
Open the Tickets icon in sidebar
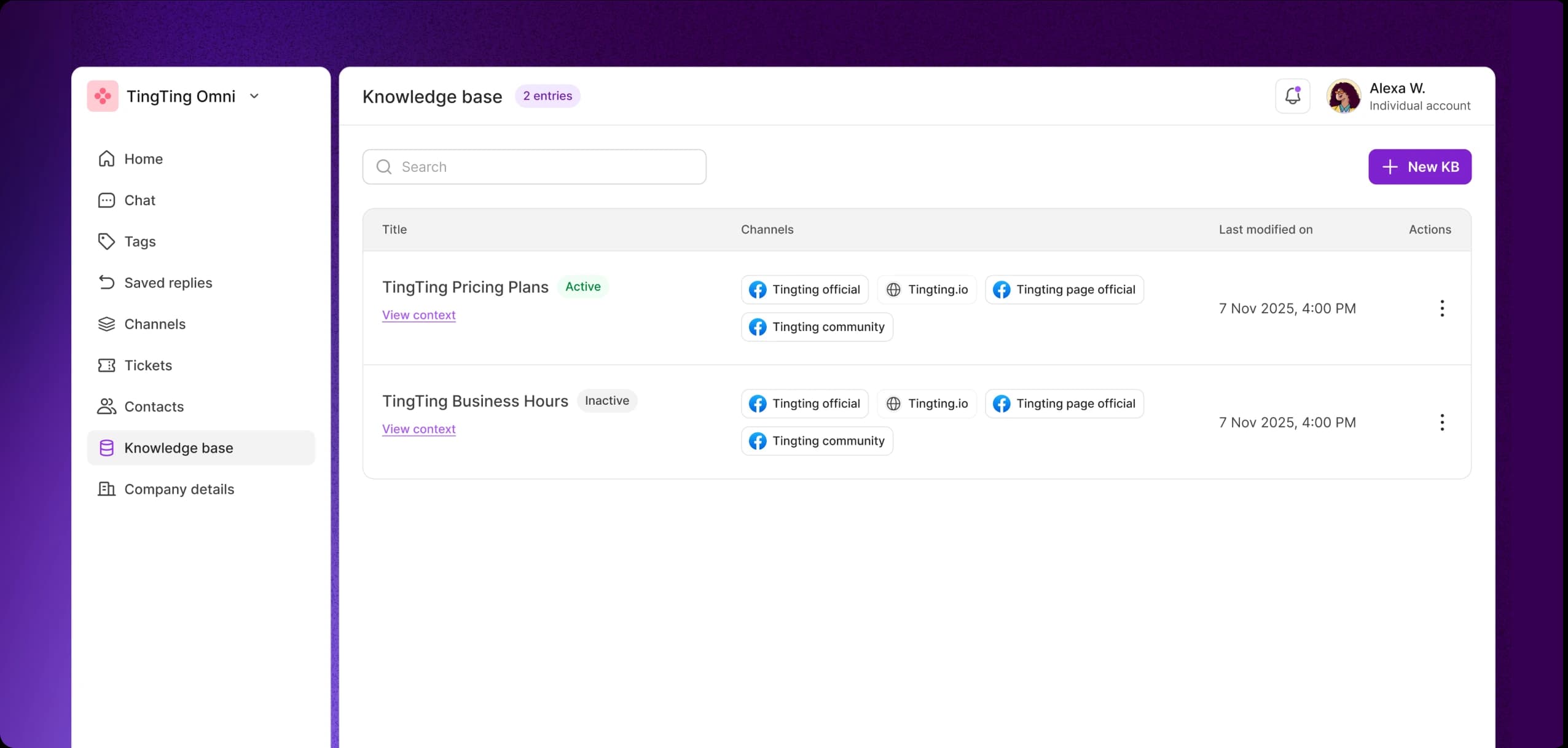pyautogui.click(x=106, y=365)
